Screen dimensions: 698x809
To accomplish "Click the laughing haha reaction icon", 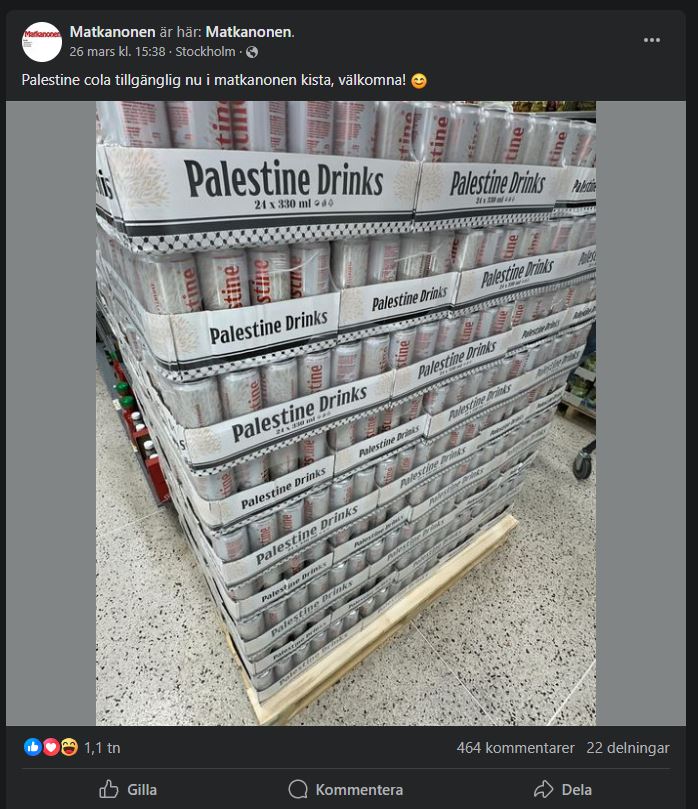I will (69, 747).
